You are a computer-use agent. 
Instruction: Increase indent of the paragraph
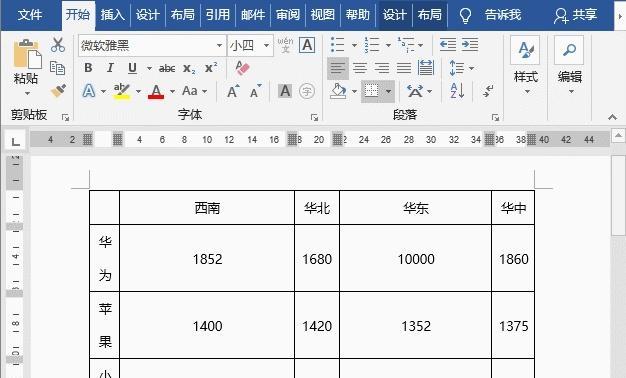pos(470,45)
